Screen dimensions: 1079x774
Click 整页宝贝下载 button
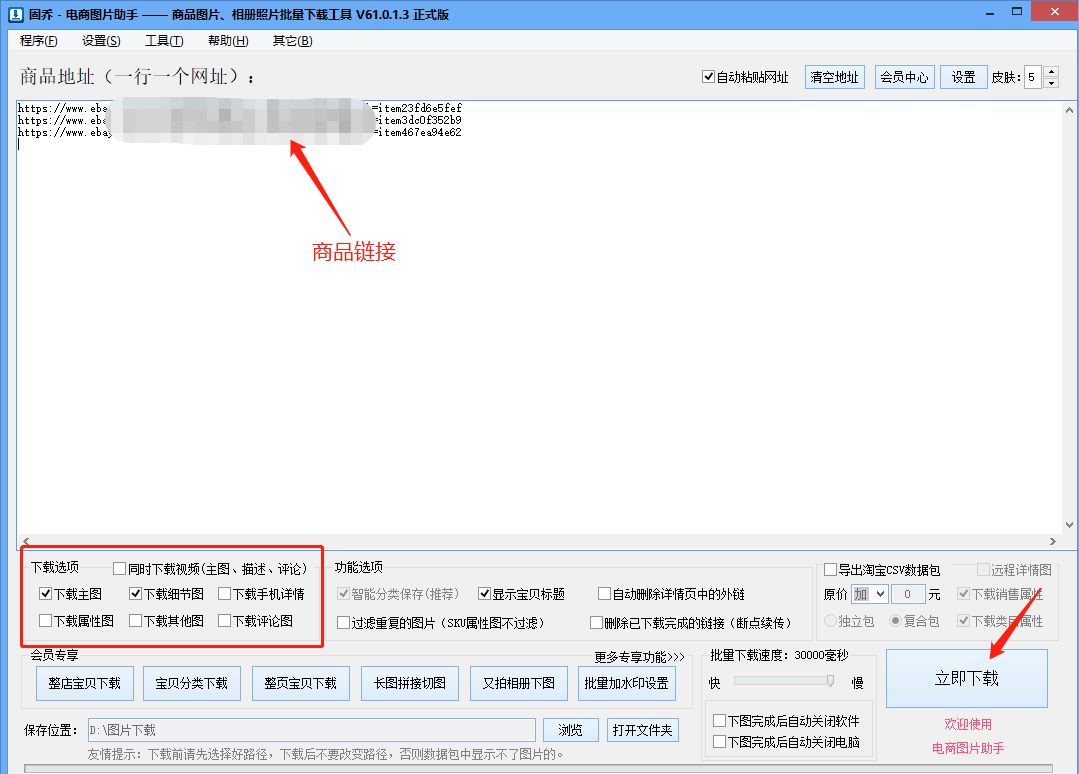[301, 683]
